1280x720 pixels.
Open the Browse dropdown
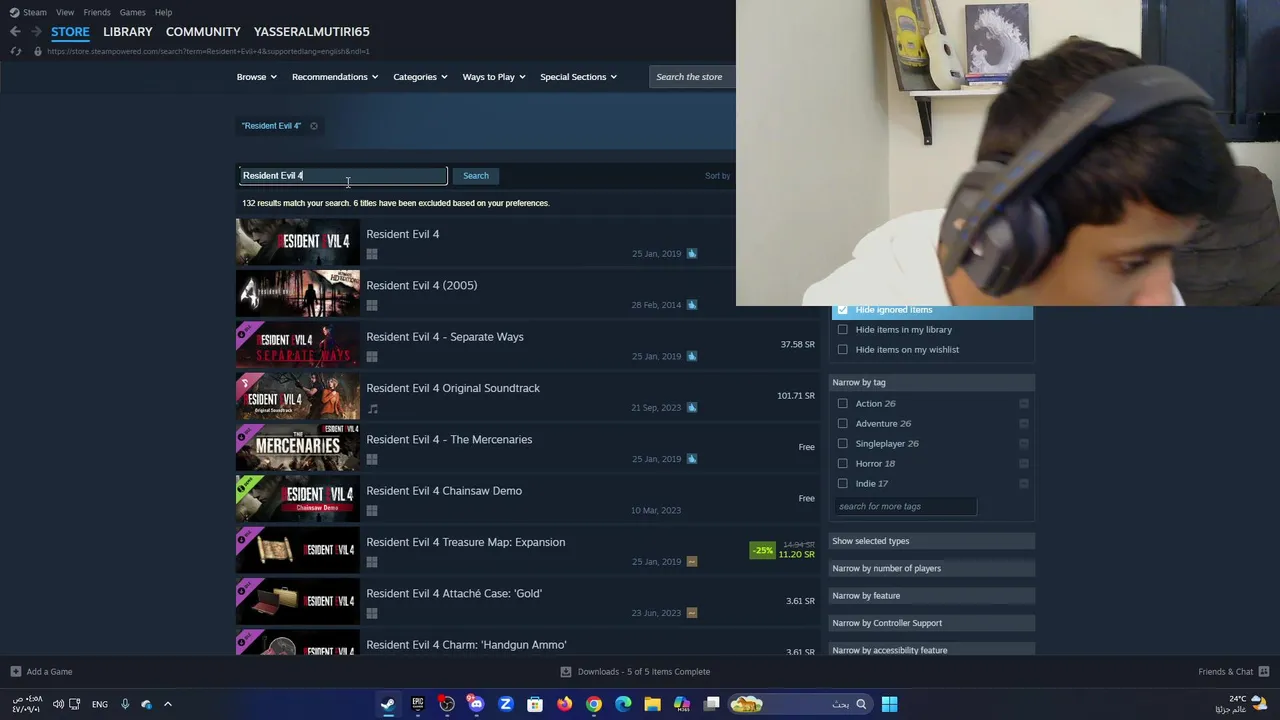click(256, 77)
